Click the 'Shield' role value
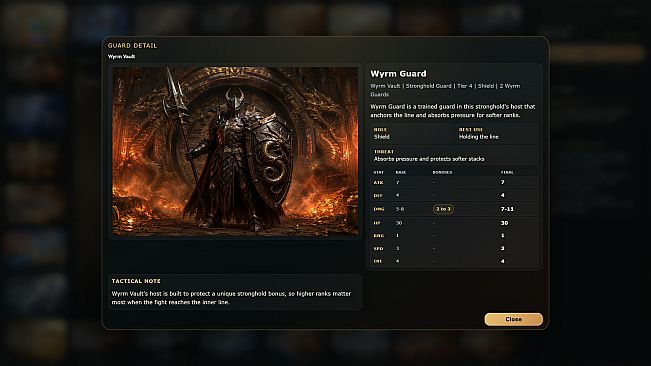The width and height of the screenshot is (651, 366). pyautogui.click(x=382, y=137)
